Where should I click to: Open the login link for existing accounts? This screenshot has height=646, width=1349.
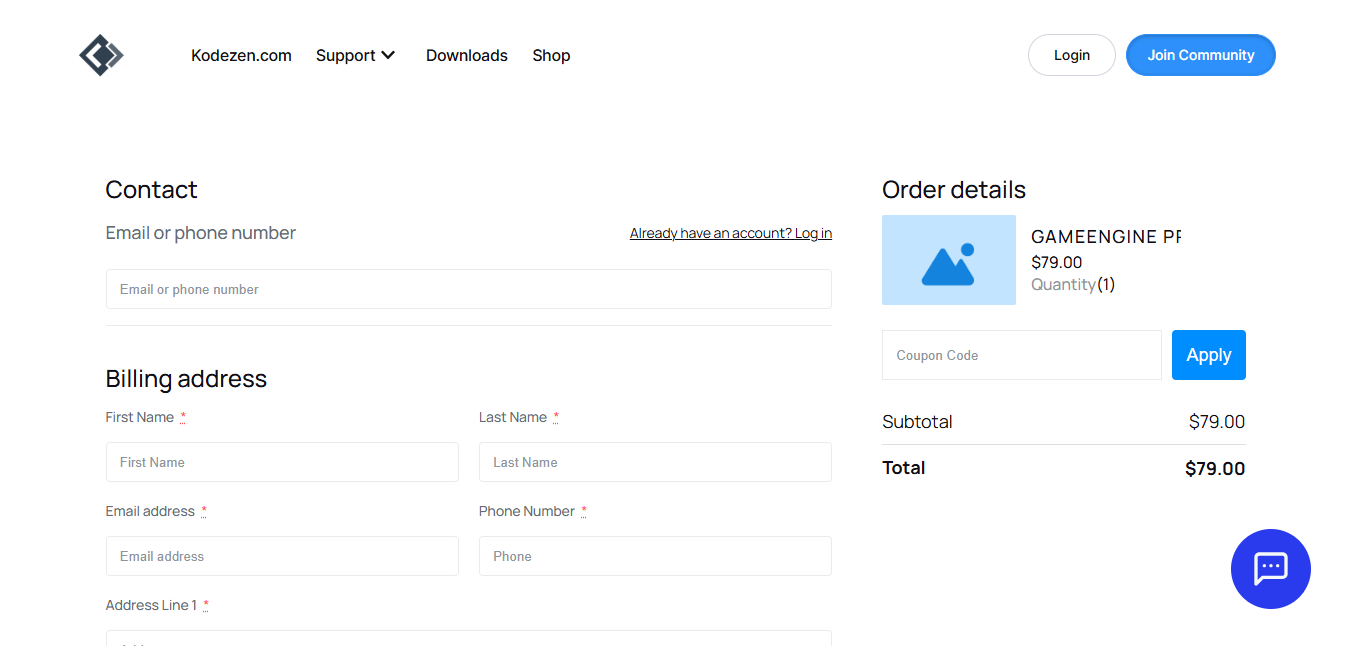pos(730,233)
